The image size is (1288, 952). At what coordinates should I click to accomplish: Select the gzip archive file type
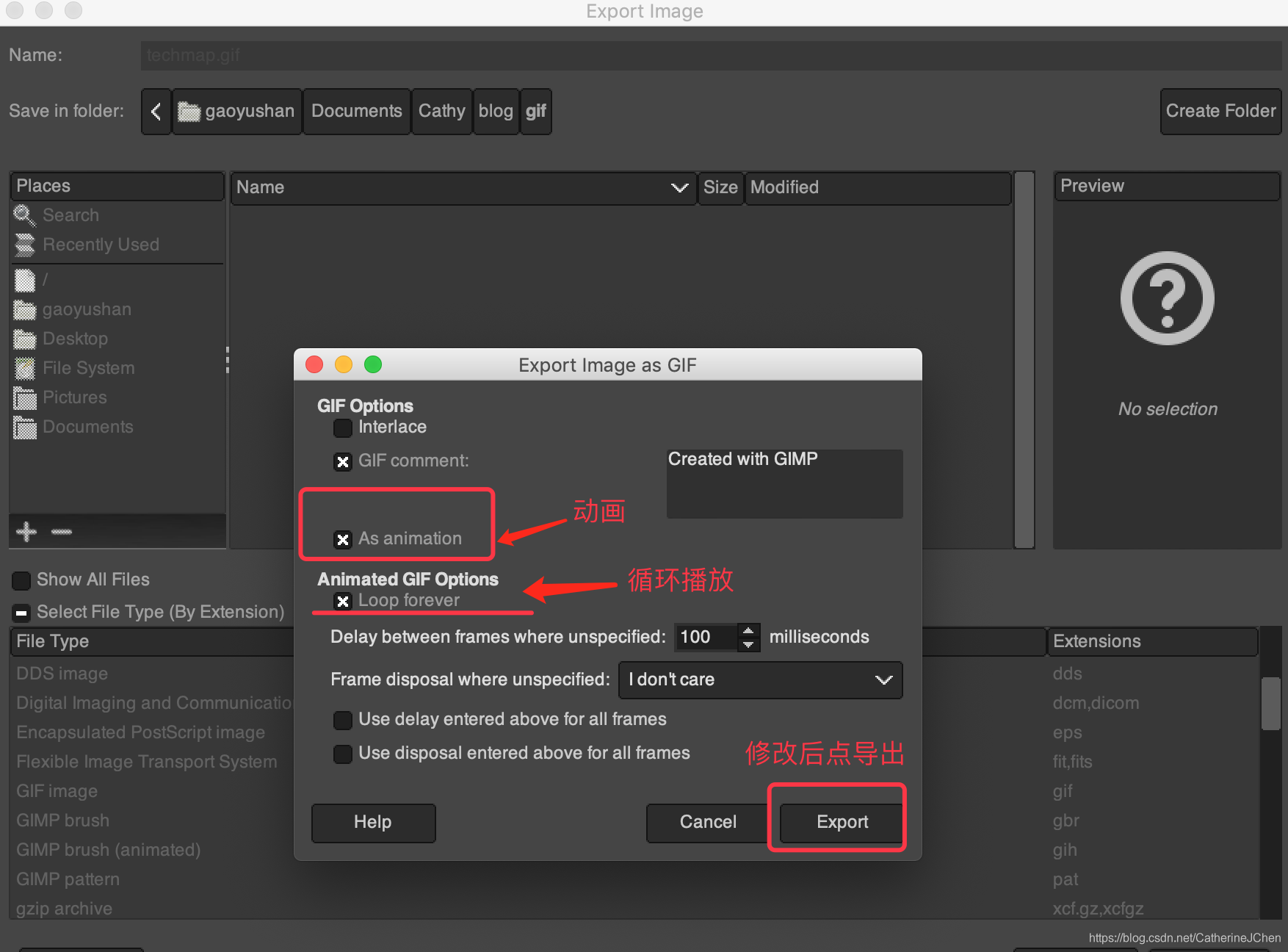pyautogui.click(x=65, y=909)
